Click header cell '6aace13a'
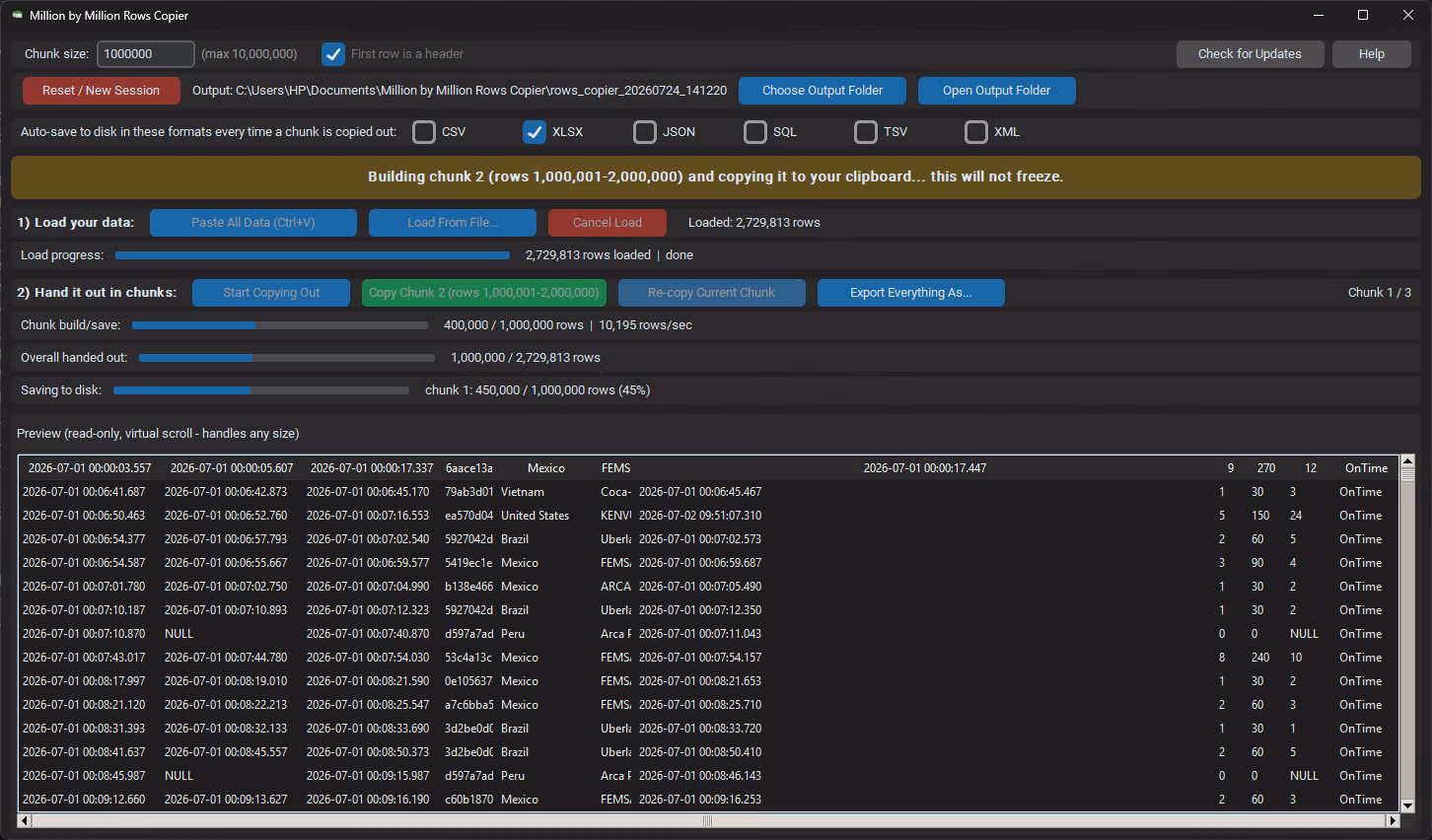This screenshot has width=1432, height=840. pyautogui.click(x=469, y=468)
